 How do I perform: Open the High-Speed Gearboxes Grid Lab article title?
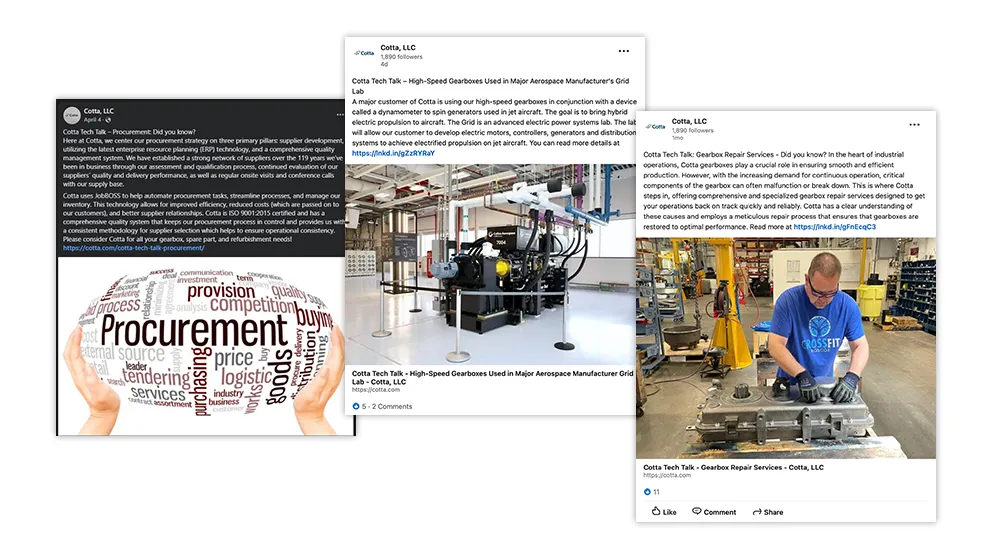pos(492,378)
